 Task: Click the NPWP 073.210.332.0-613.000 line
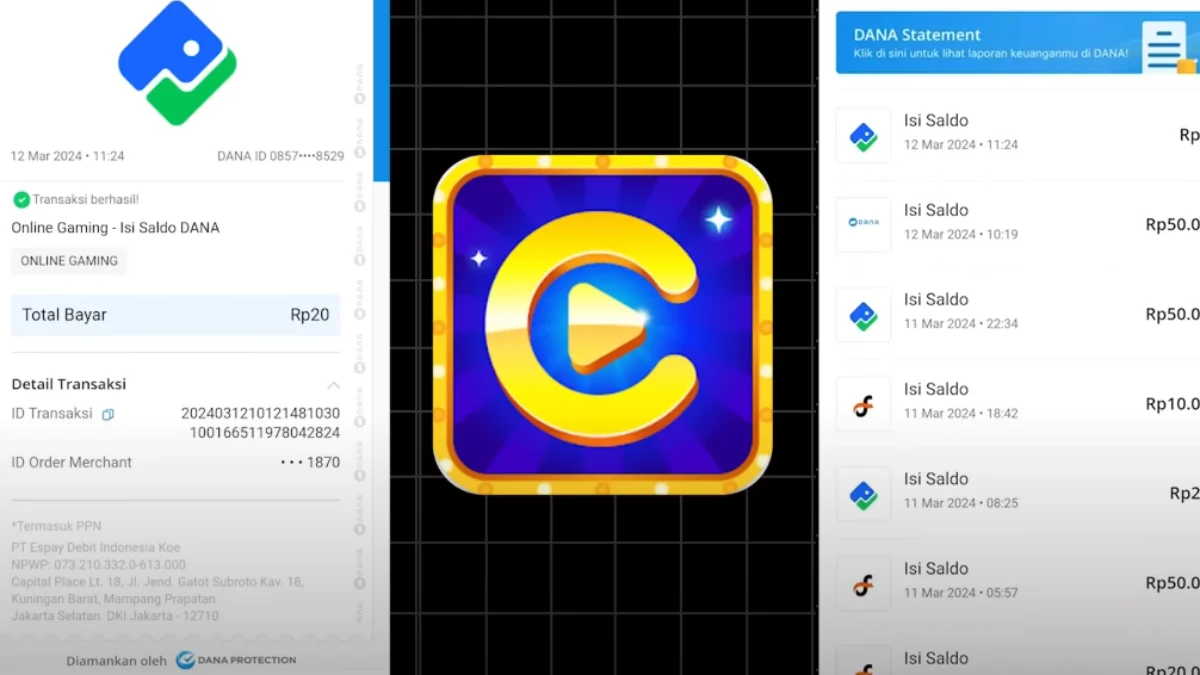(x=98, y=565)
